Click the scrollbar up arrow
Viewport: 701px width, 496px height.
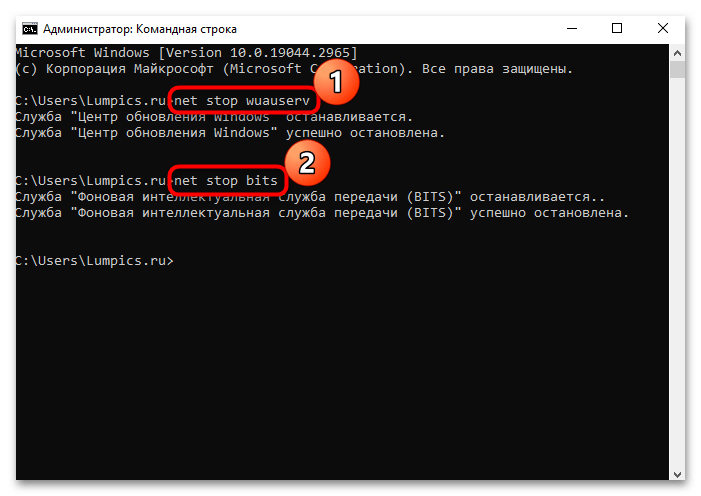(677, 53)
